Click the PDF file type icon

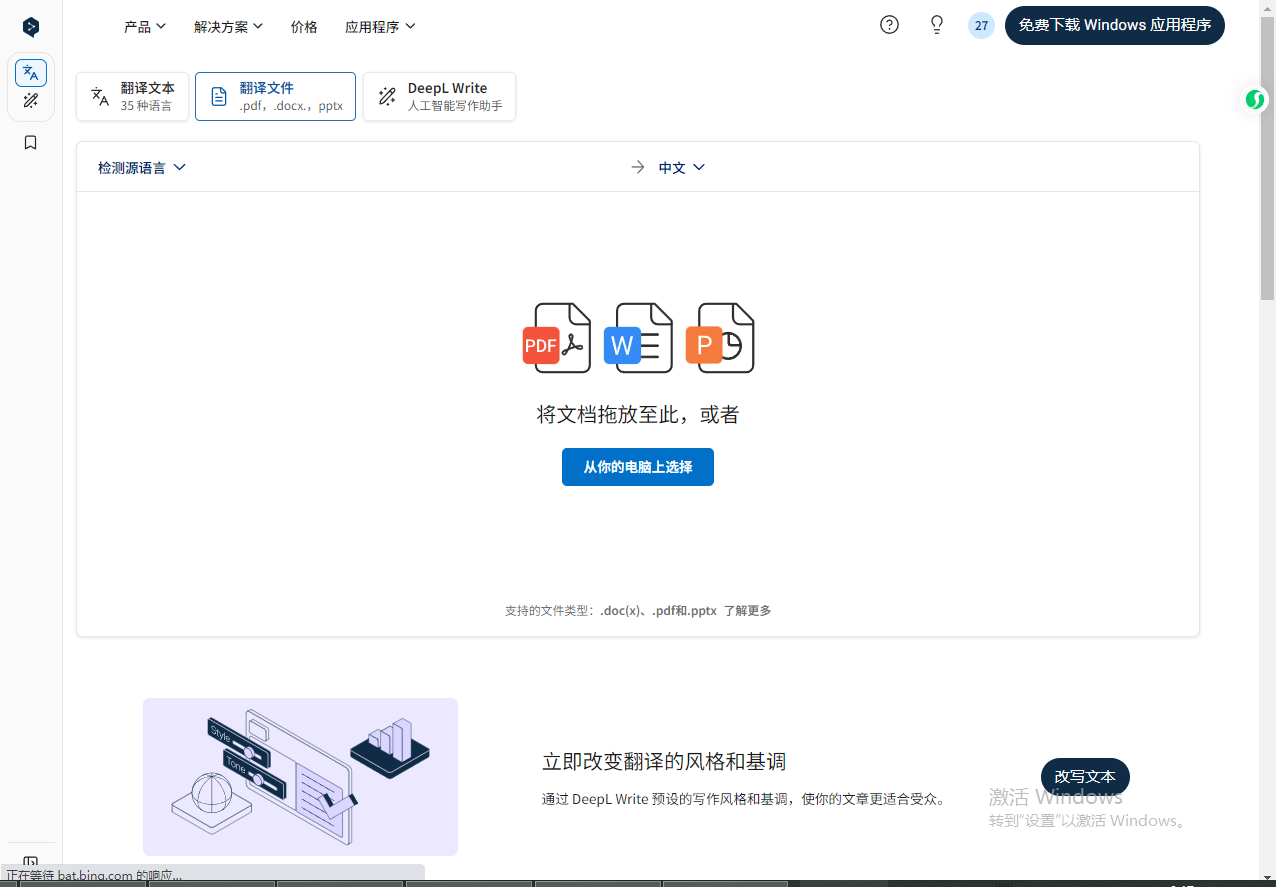point(557,338)
